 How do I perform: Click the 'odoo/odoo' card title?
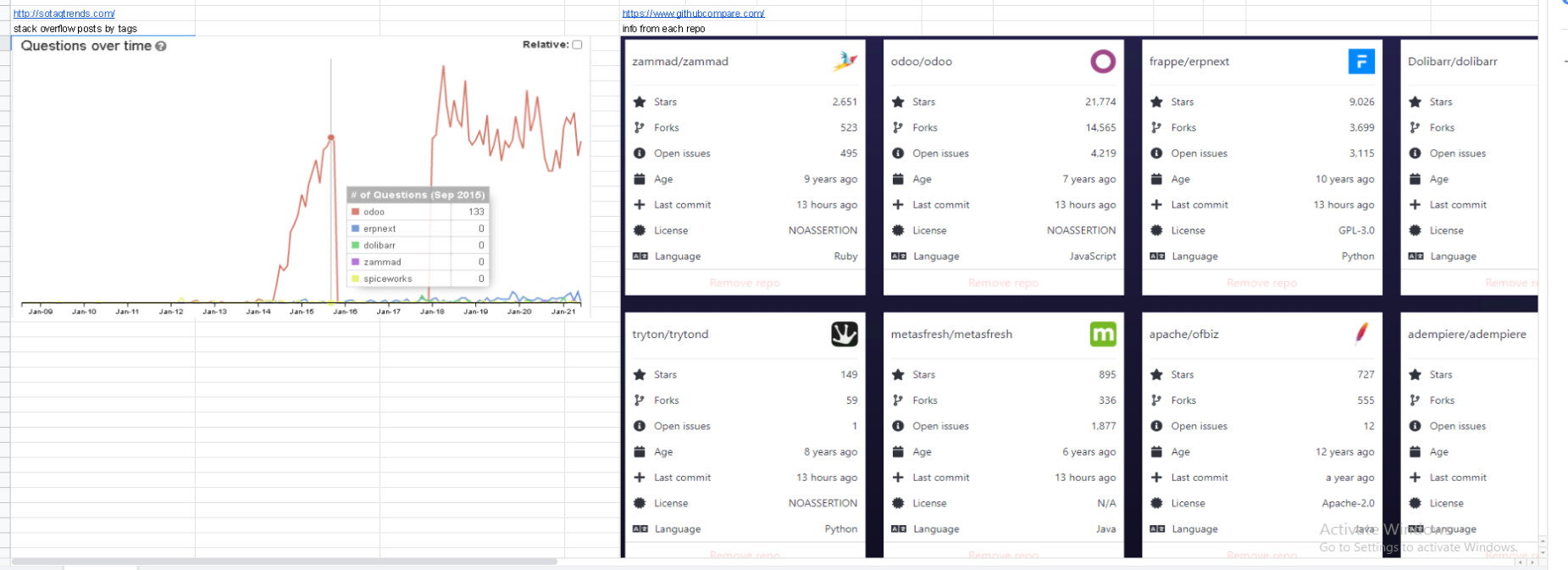click(x=922, y=62)
